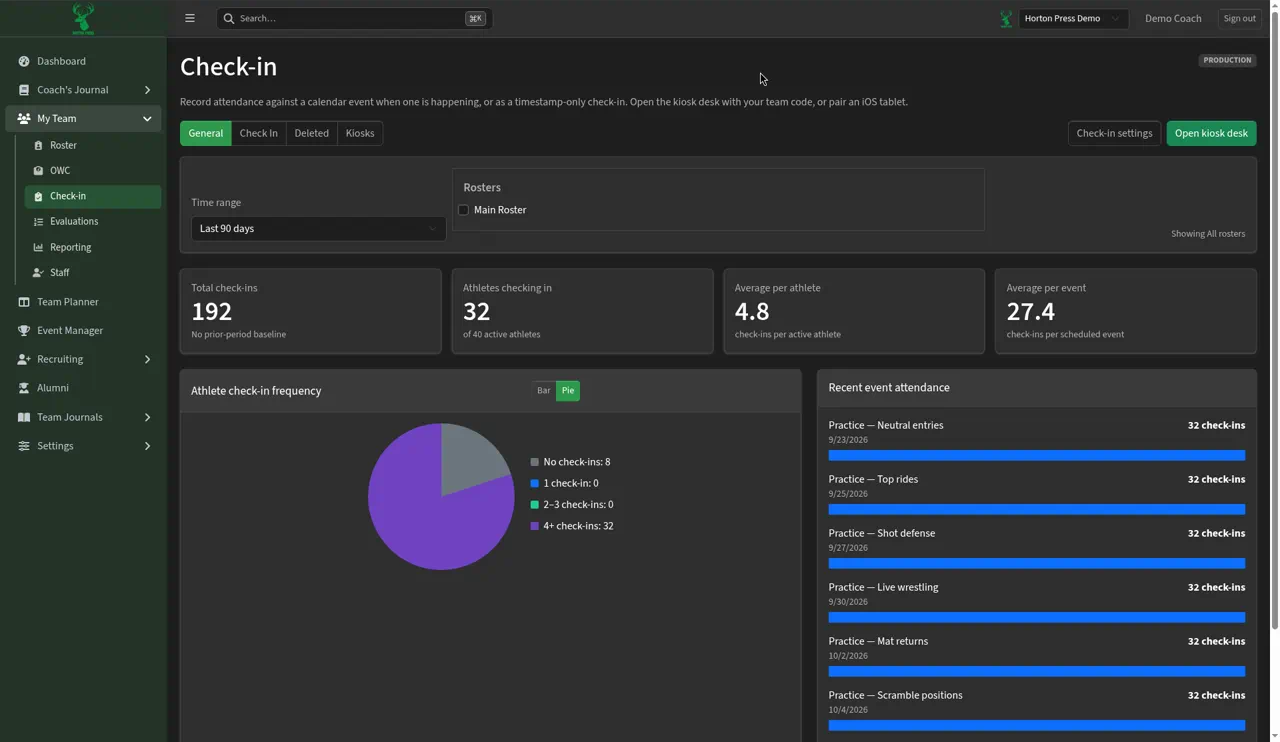
Task: Open the Time range dropdown
Action: (318, 229)
